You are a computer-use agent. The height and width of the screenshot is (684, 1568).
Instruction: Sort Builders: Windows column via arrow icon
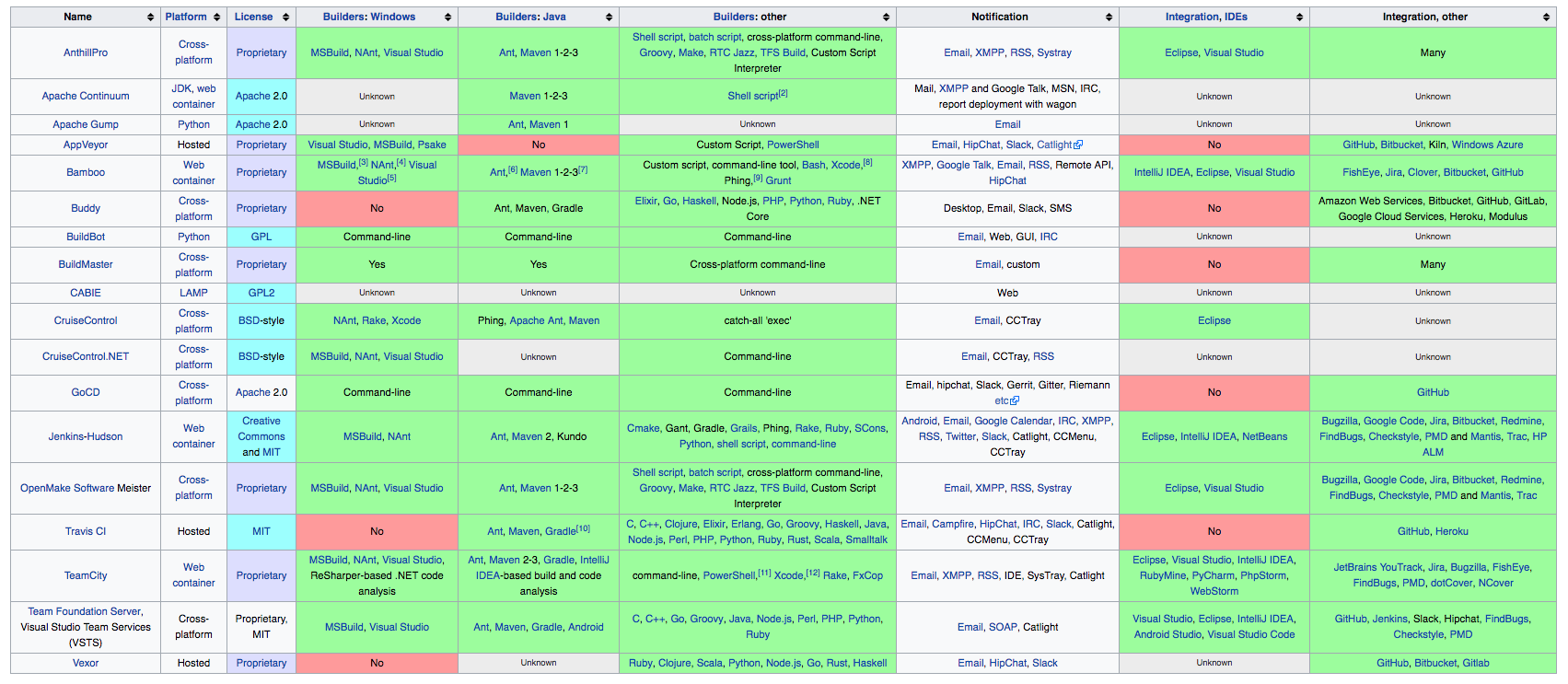(448, 17)
